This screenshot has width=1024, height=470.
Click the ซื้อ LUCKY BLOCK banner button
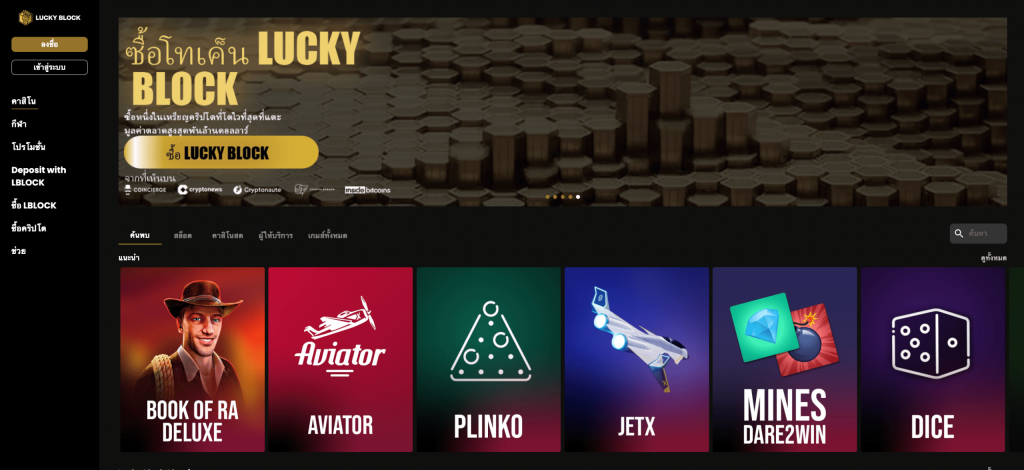point(221,153)
